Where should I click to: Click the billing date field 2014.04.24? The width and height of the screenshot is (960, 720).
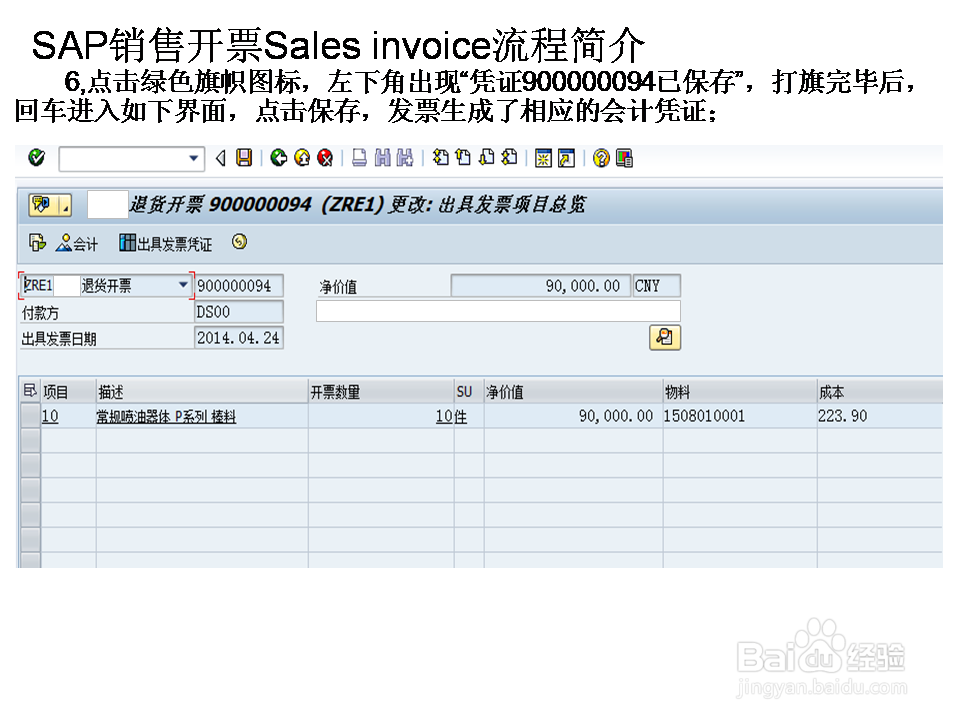pyautogui.click(x=239, y=338)
